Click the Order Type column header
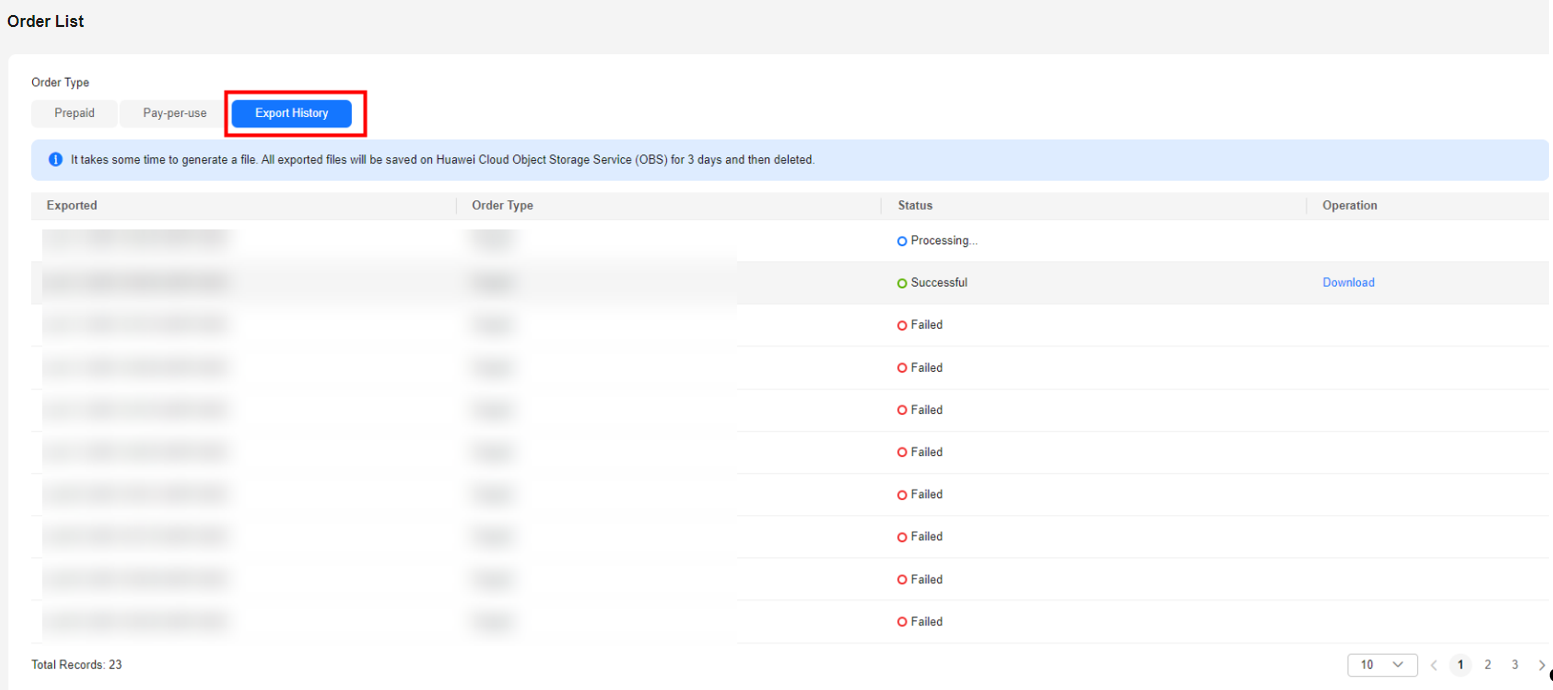The image size is (1553, 690). point(502,205)
